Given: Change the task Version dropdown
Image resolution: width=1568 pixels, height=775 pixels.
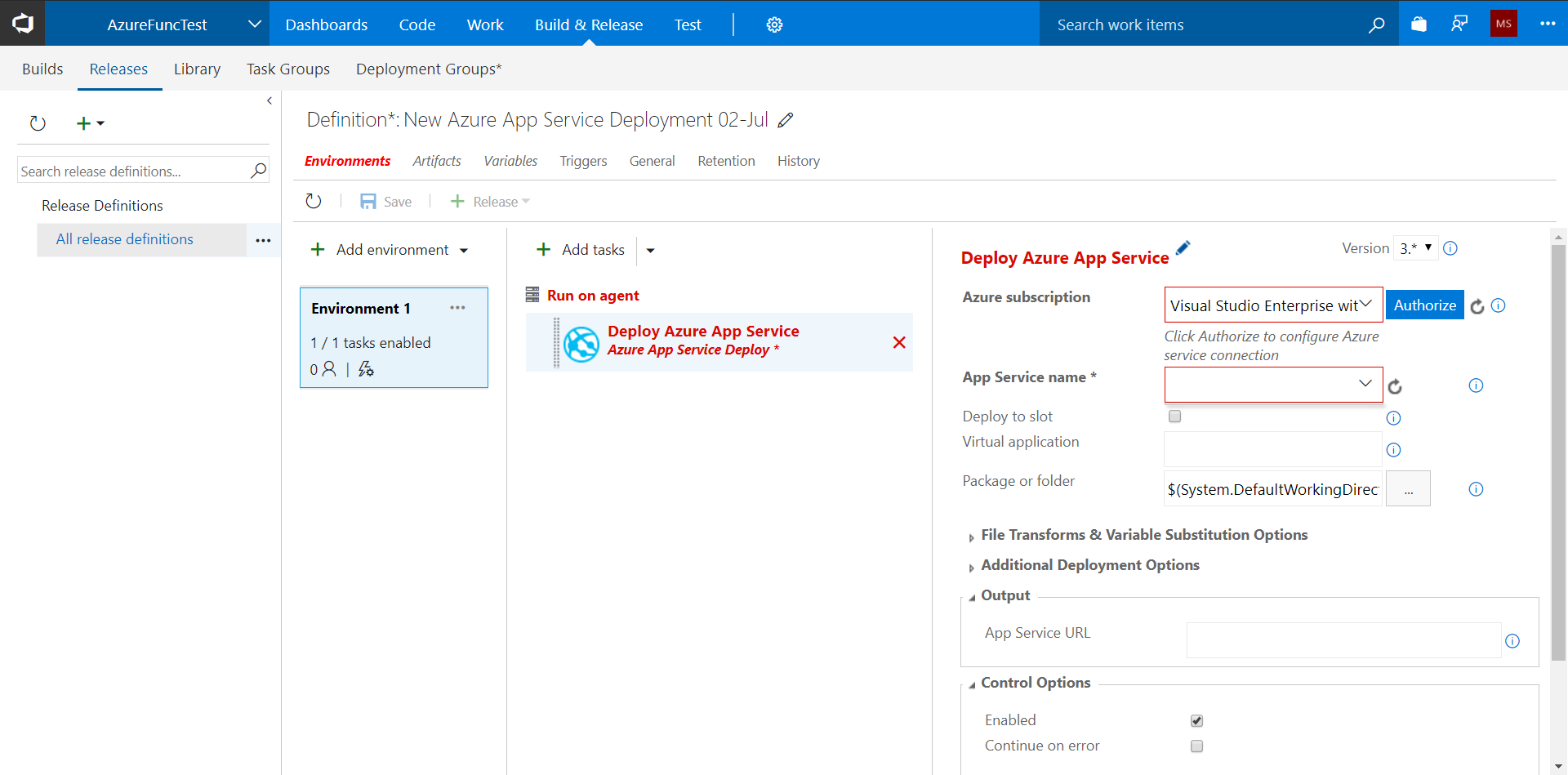Looking at the screenshot, I should click(x=1415, y=248).
